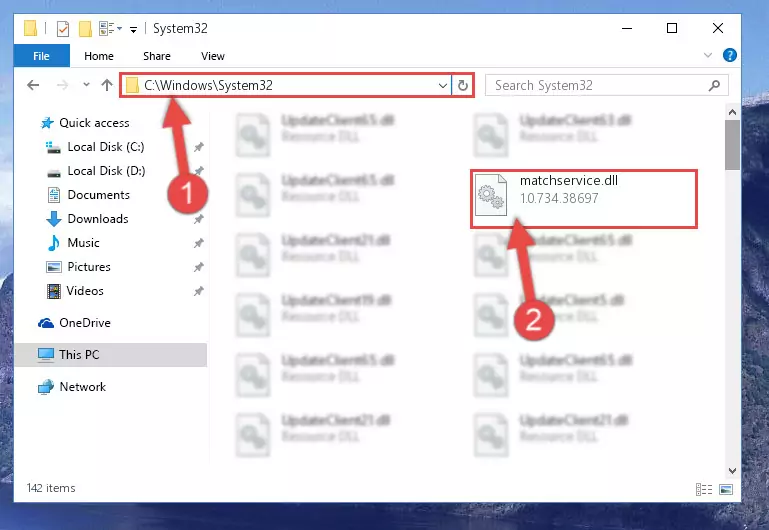
Task: Expand the ribbon chevron
Action: (x=708, y=55)
